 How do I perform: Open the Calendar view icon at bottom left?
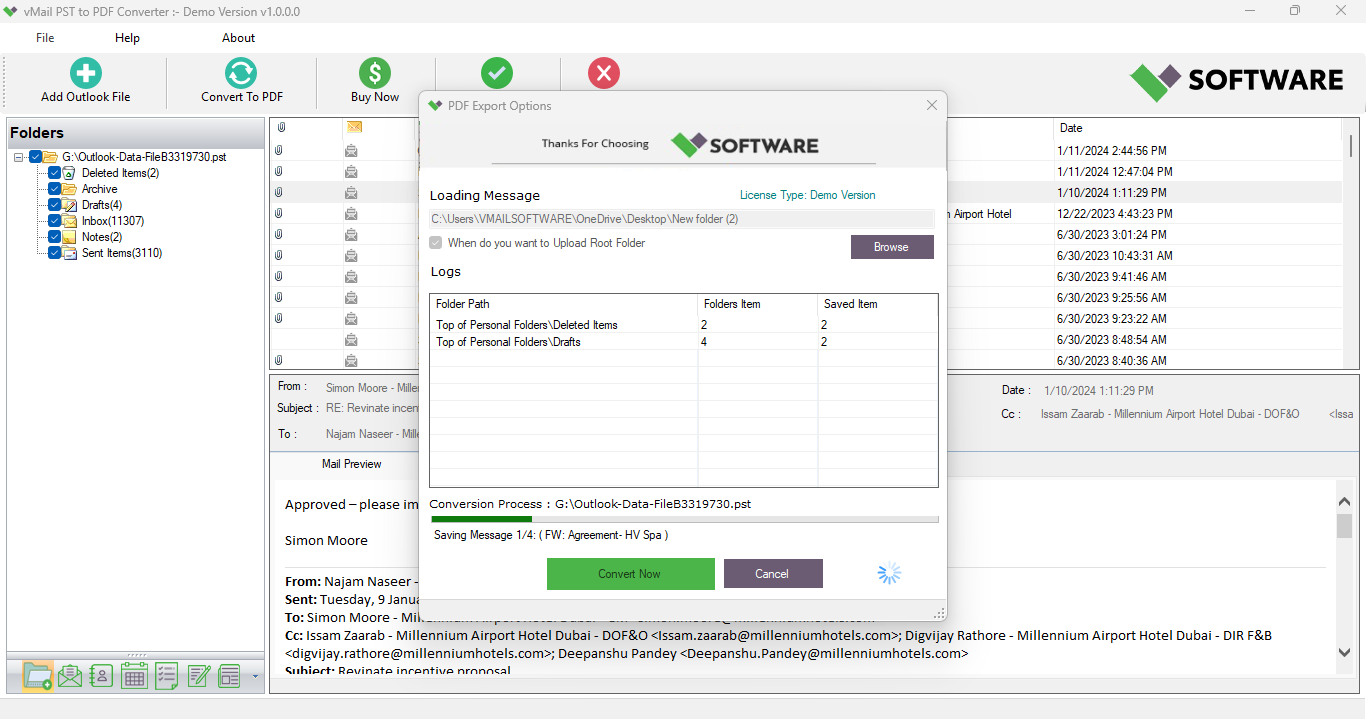(x=133, y=675)
